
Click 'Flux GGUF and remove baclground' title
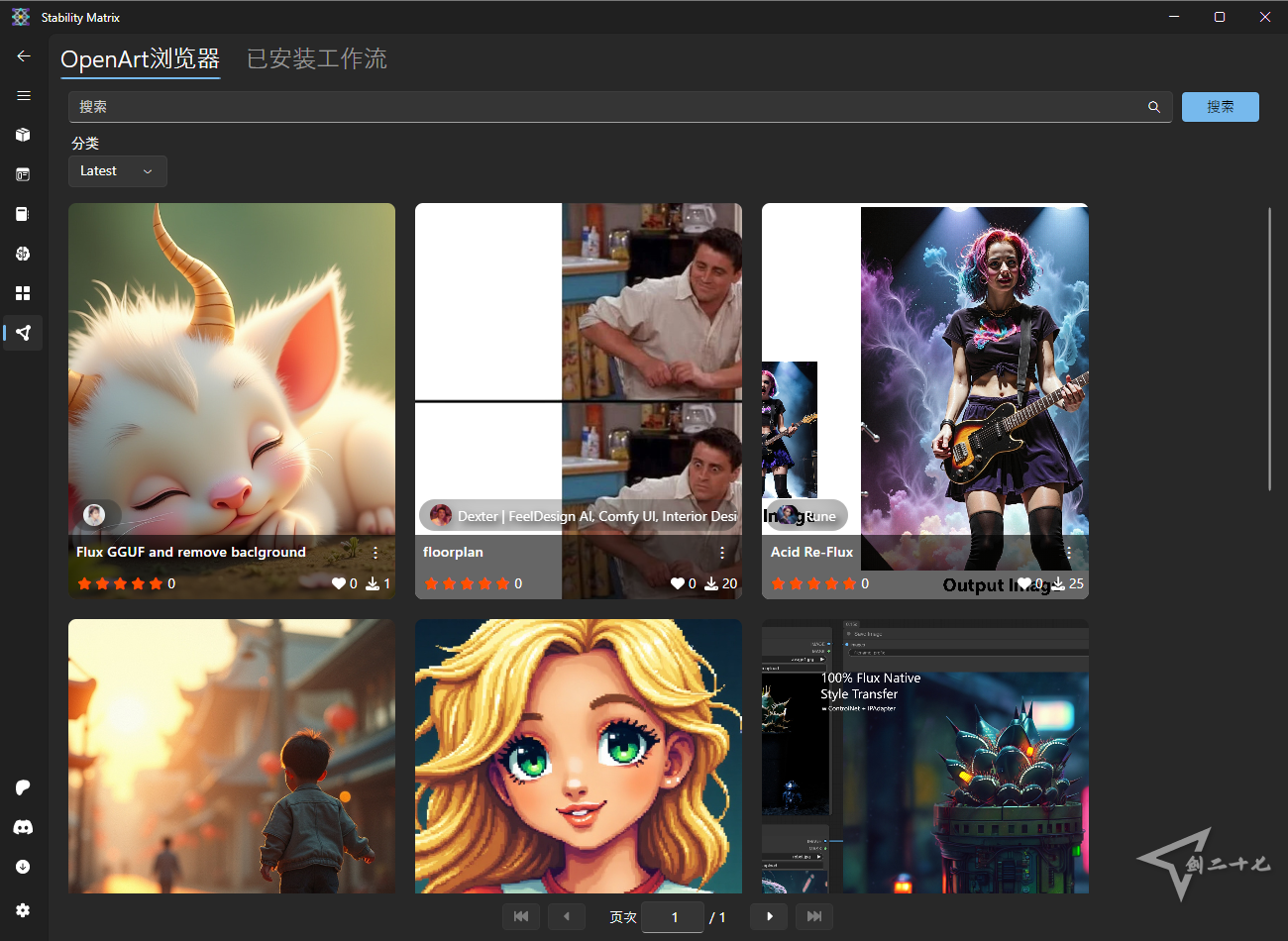coord(191,552)
